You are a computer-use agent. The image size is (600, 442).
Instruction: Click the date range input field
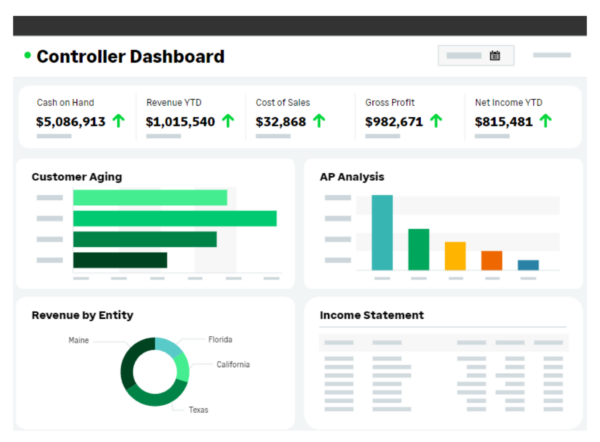pyautogui.click(x=476, y=55)
